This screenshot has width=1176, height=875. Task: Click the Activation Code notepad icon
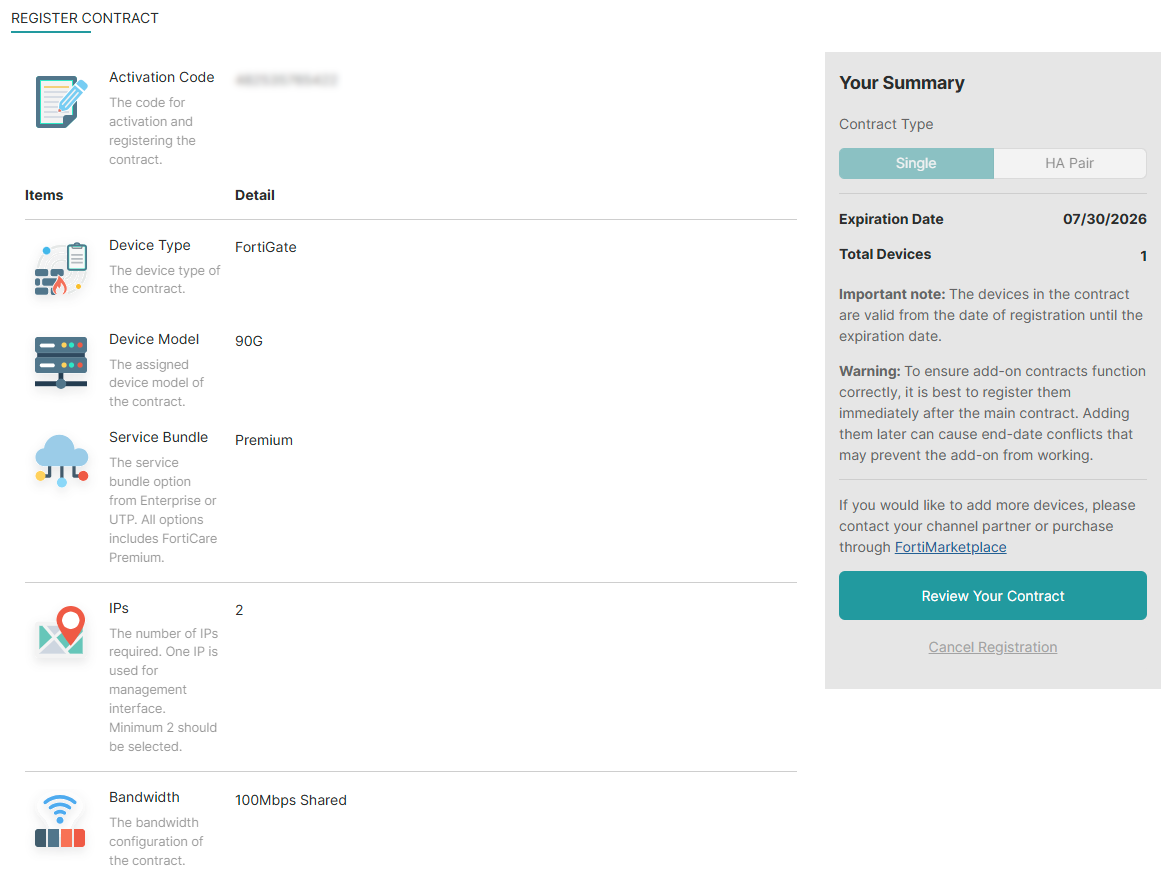click(60, 100)
